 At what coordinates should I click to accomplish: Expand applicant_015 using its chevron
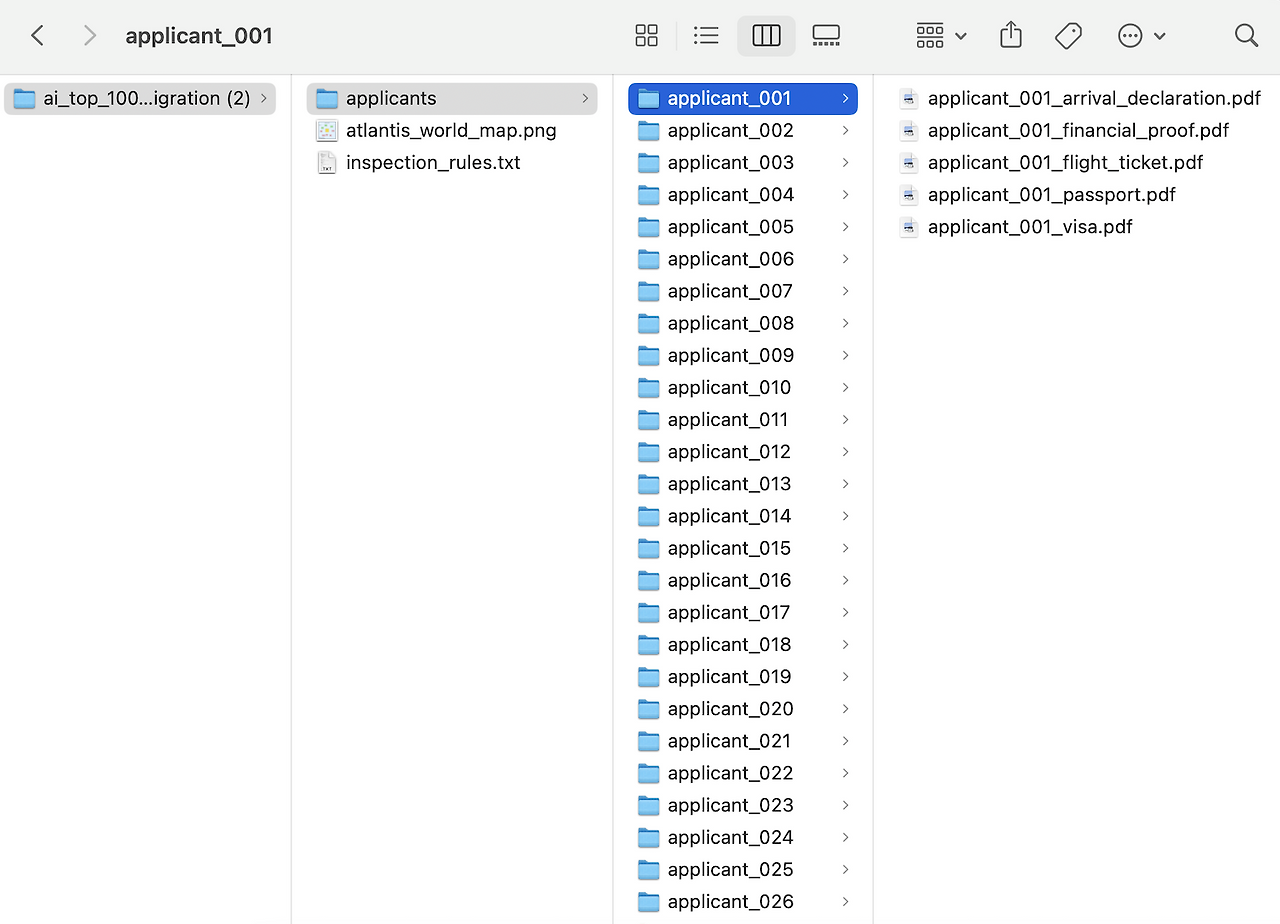point(845,548)
